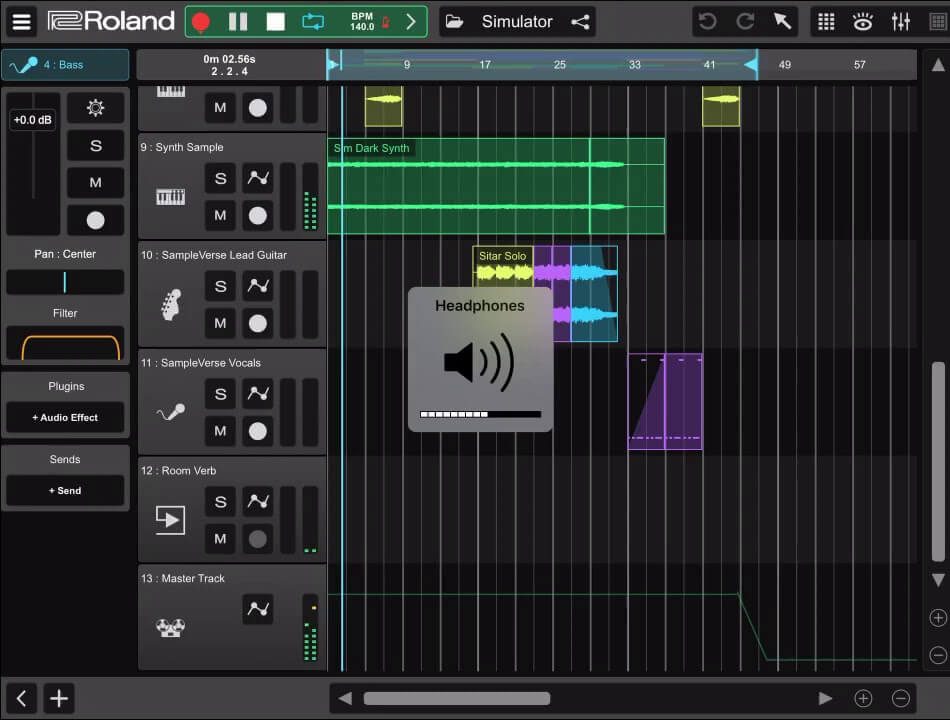Image resolution: width=950 pixels, height=720 pixels.
Task: Toggle loop playback mode
Action: [x=313, y=22]
